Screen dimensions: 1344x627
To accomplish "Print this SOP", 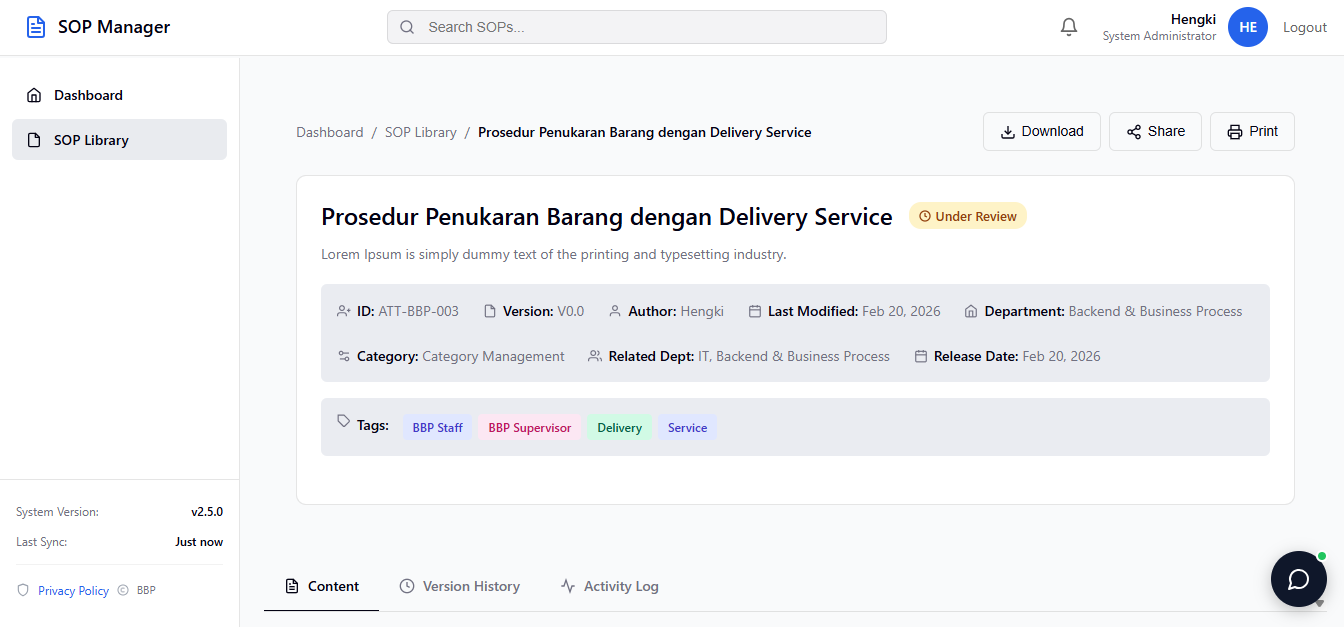I will point(1252,132).
